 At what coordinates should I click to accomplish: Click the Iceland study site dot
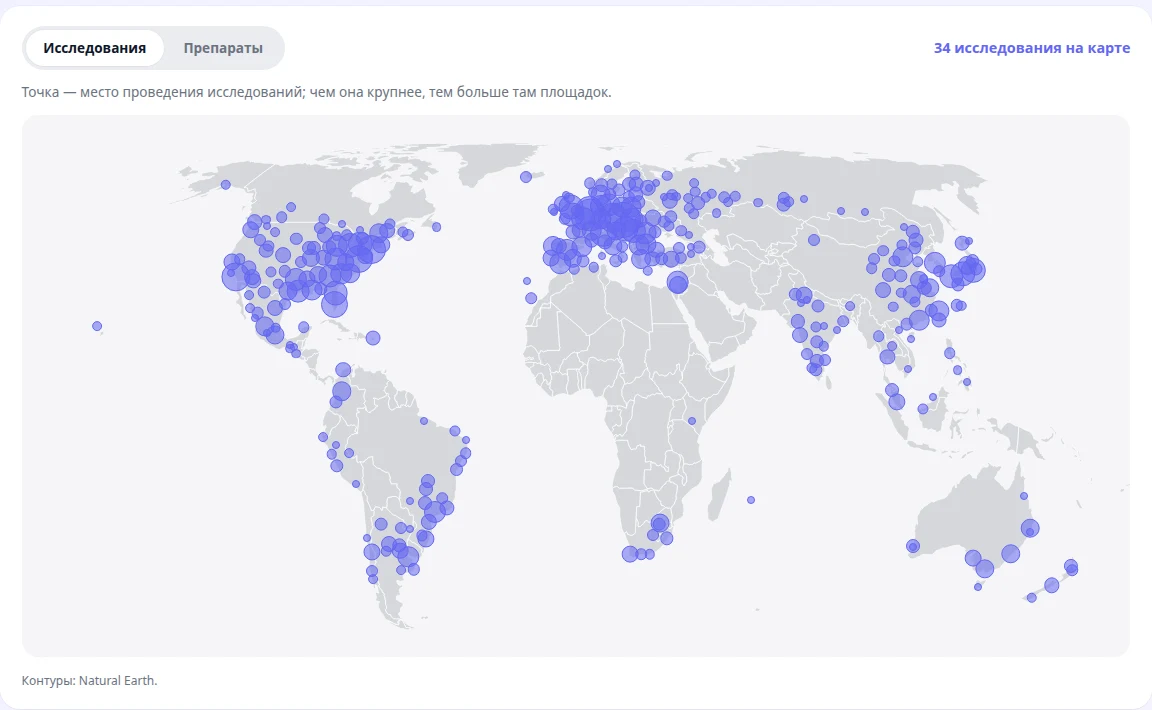(526, 176)
